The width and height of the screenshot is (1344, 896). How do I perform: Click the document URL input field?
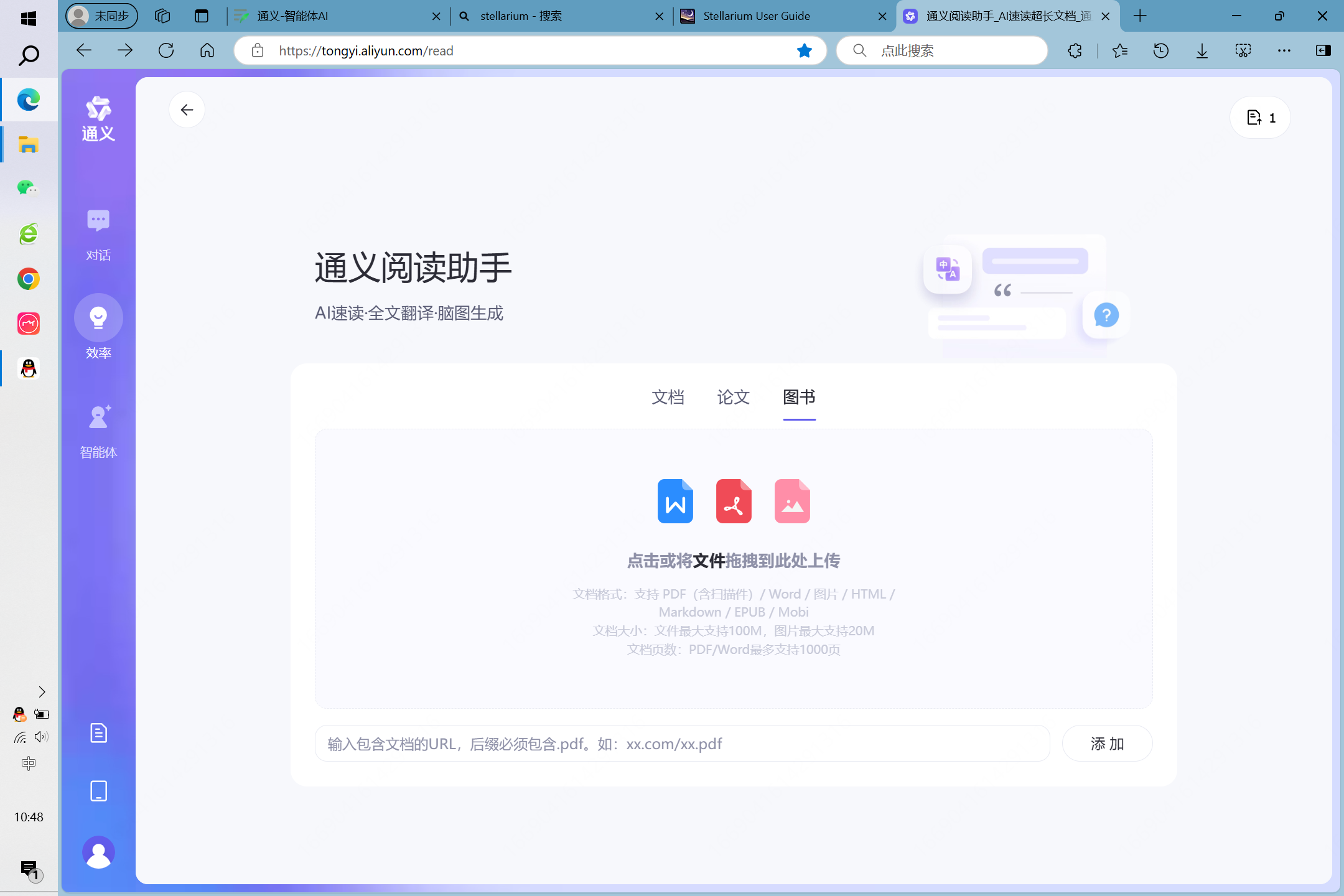683,744
